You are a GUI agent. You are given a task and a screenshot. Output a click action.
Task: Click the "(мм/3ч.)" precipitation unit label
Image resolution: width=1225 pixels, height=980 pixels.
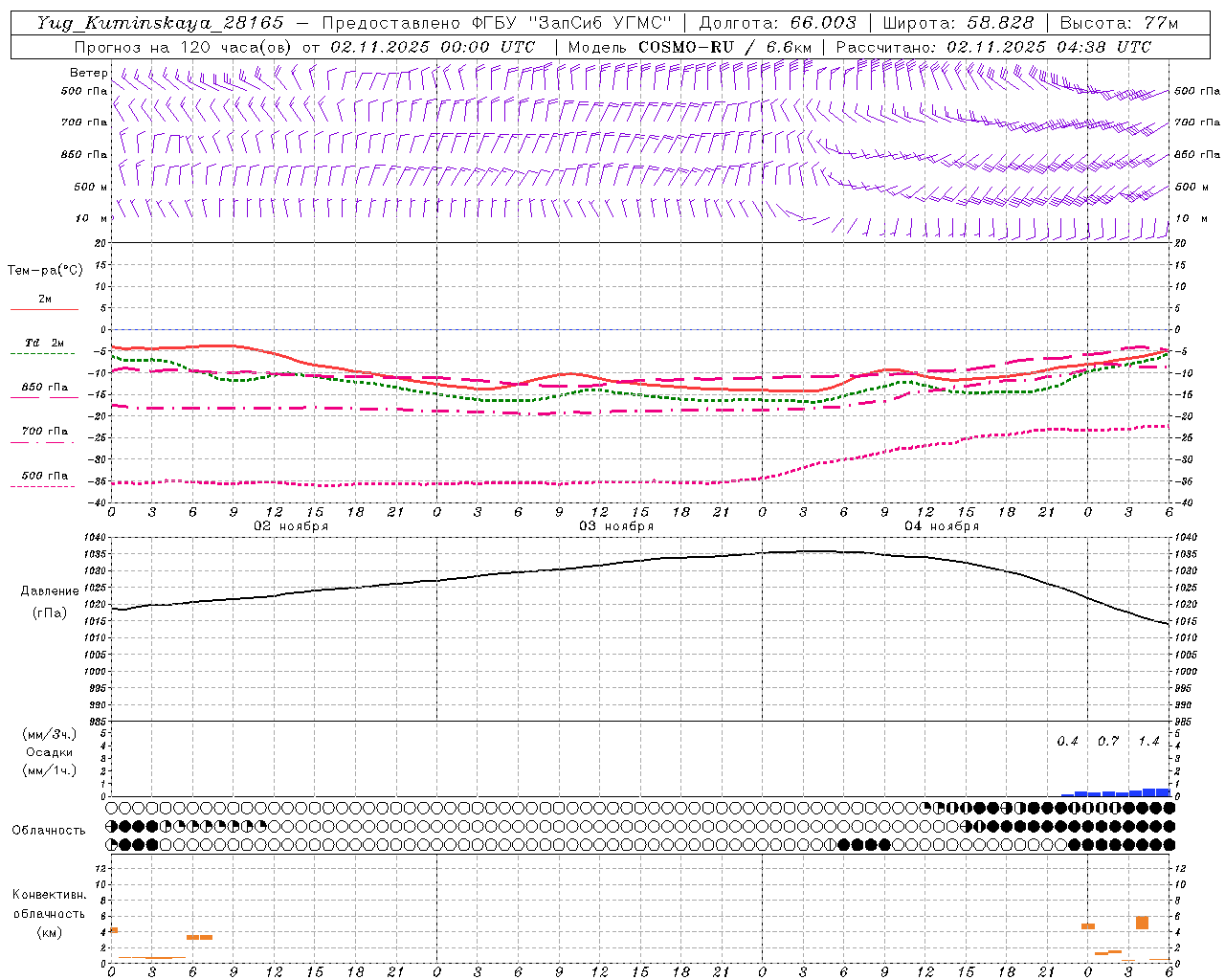[x=50, y=734]
